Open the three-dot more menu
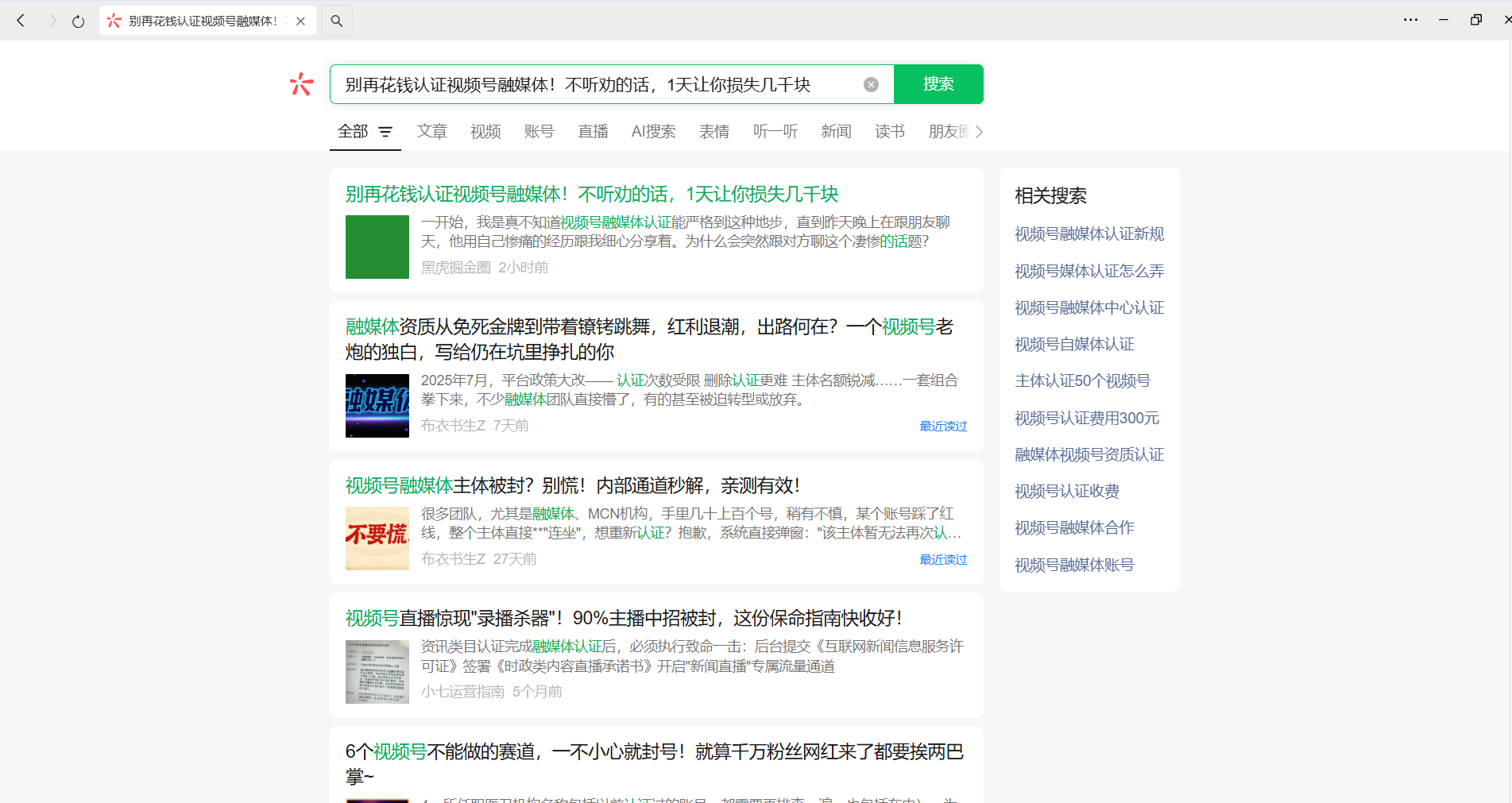 [1410, 20]
